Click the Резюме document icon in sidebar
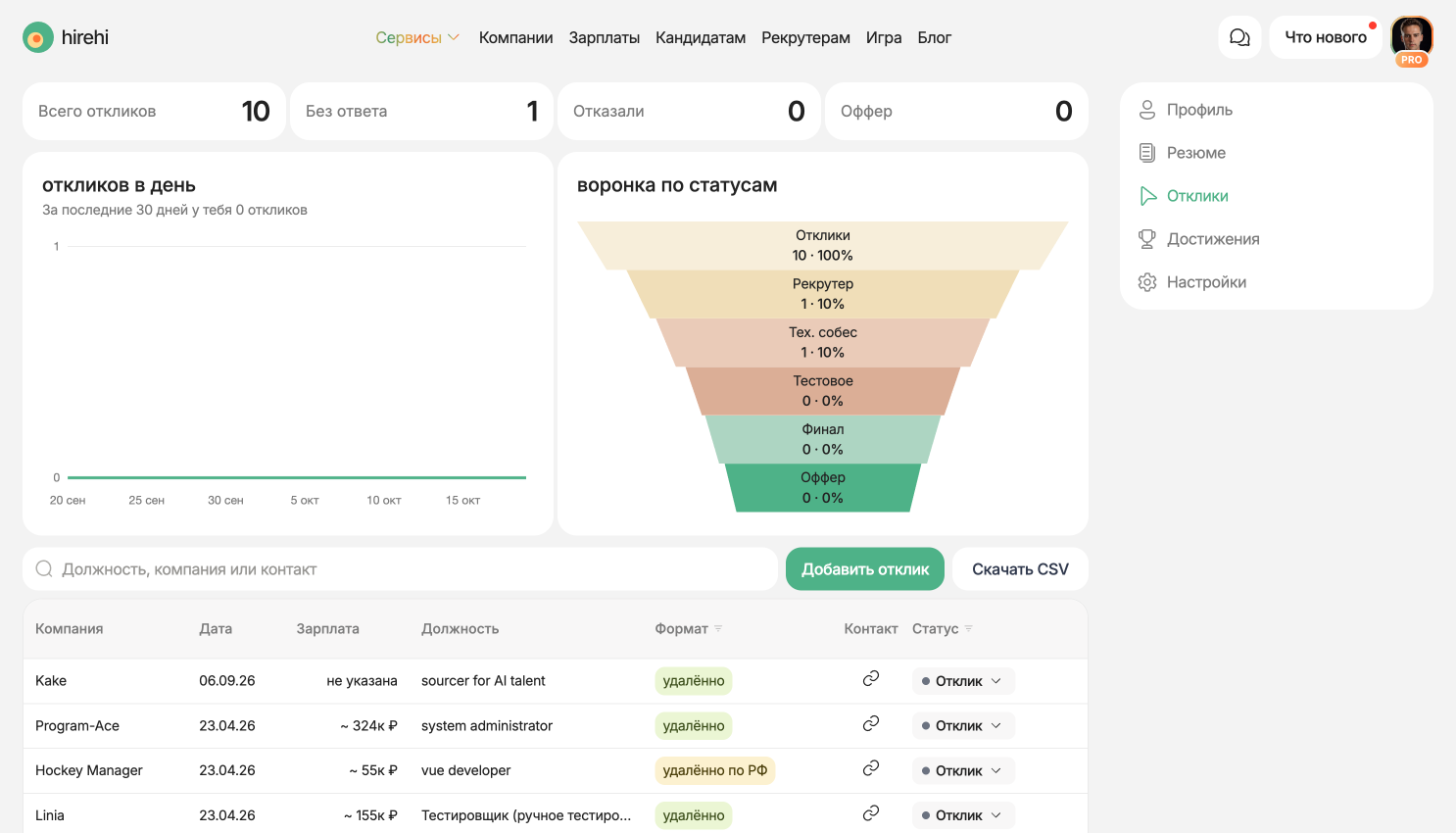Viewport: 1456px width, 833px height. click(x=1147, y=153)
